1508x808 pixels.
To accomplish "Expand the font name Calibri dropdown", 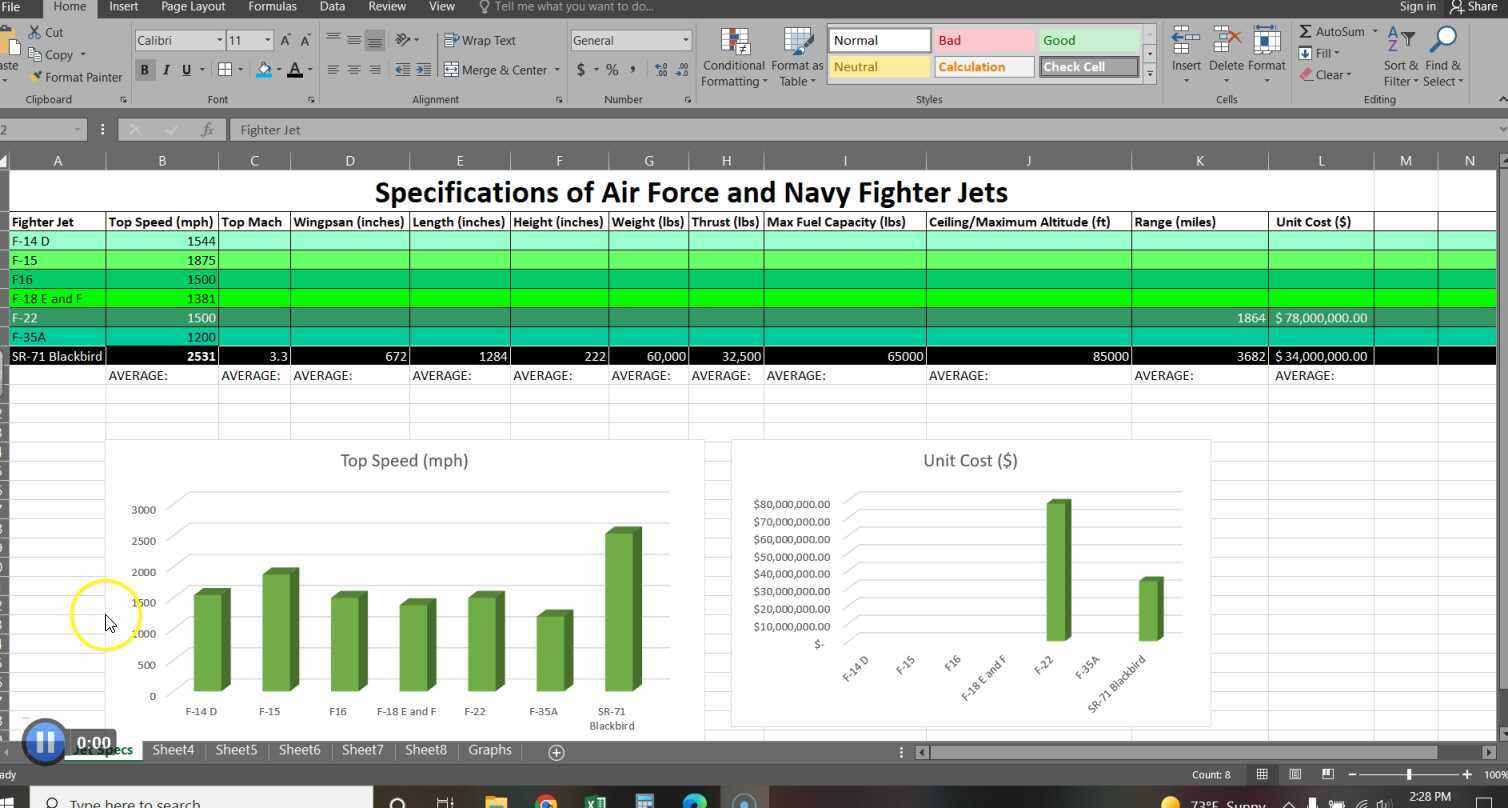I will coord(220,41).
